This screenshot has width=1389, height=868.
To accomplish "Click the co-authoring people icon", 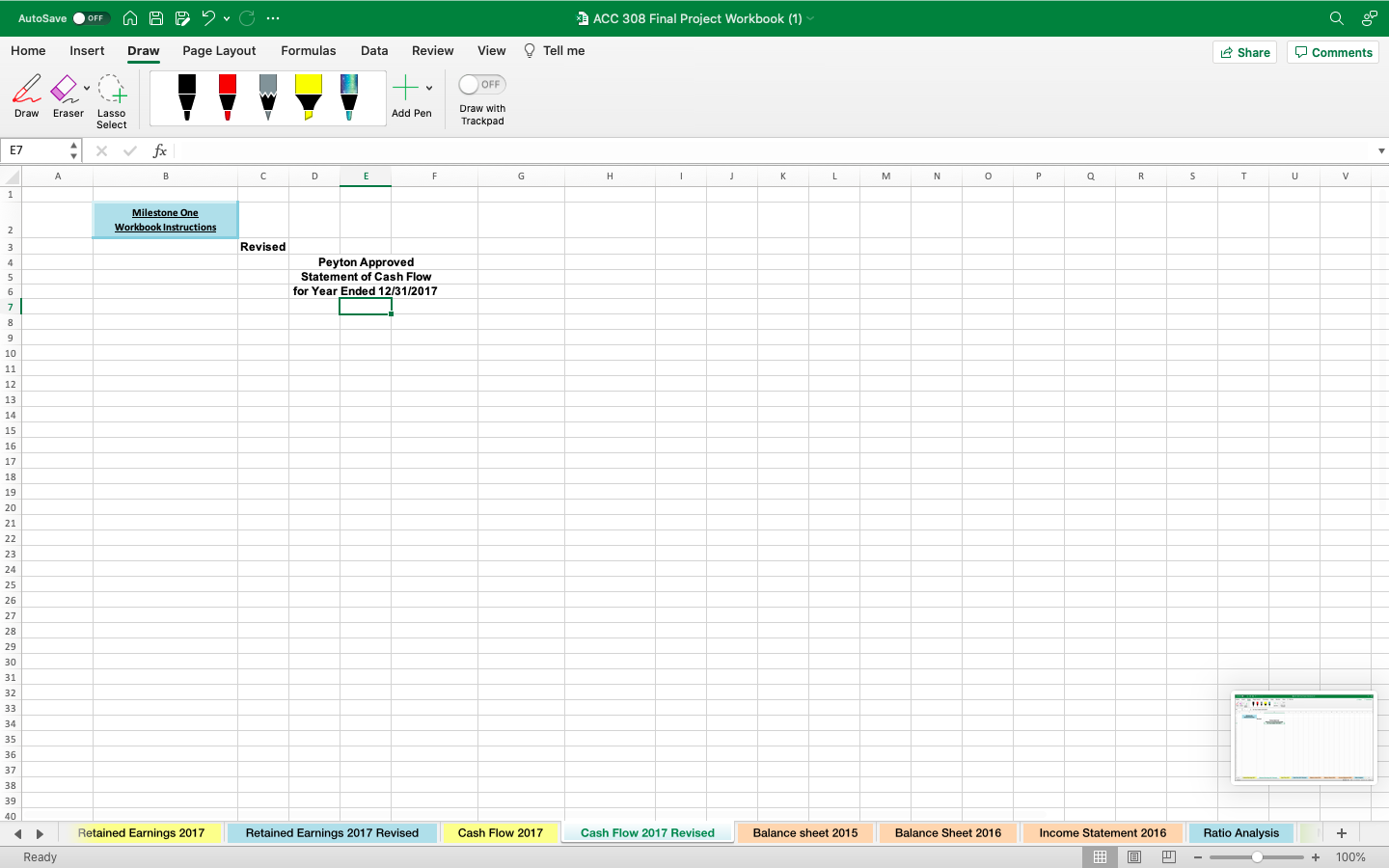I will click(x=1369, y=18).
